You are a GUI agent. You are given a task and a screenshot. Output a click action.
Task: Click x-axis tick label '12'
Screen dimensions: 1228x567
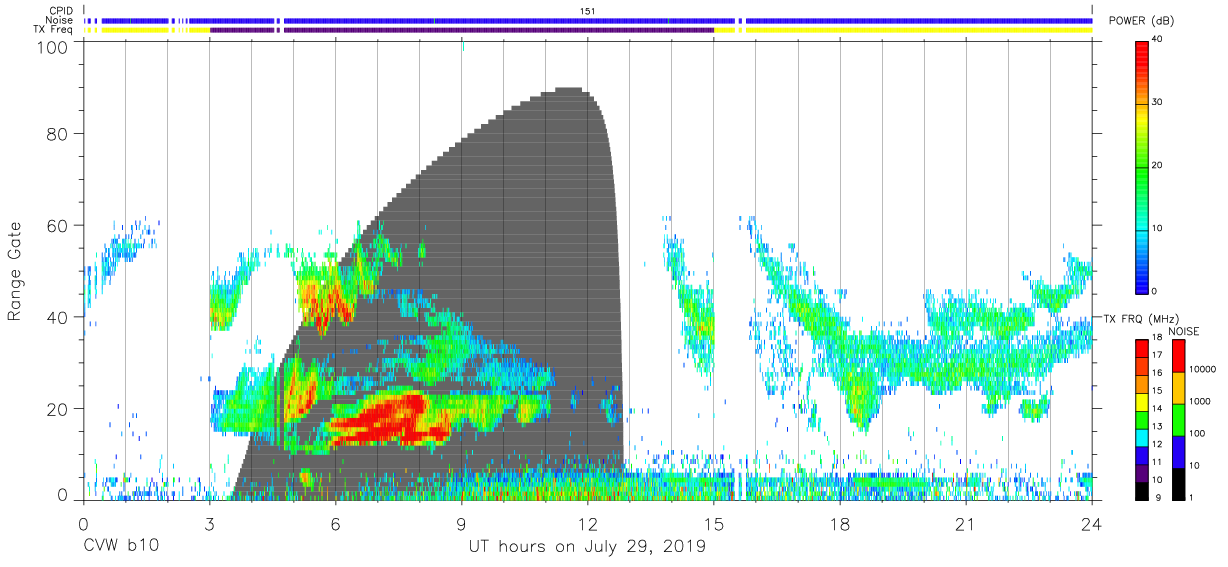coord(588,525)
